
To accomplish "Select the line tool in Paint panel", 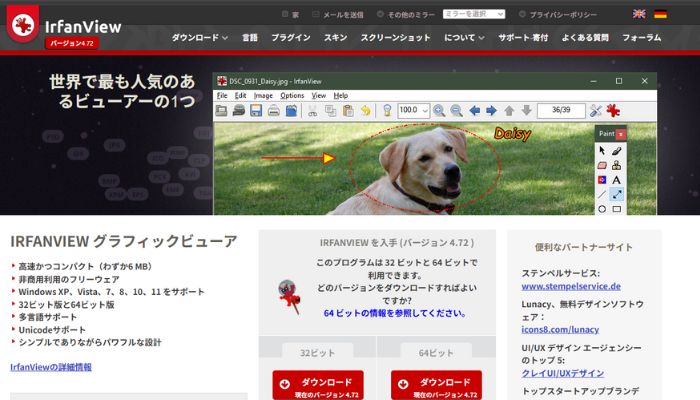I will [602, 194].
